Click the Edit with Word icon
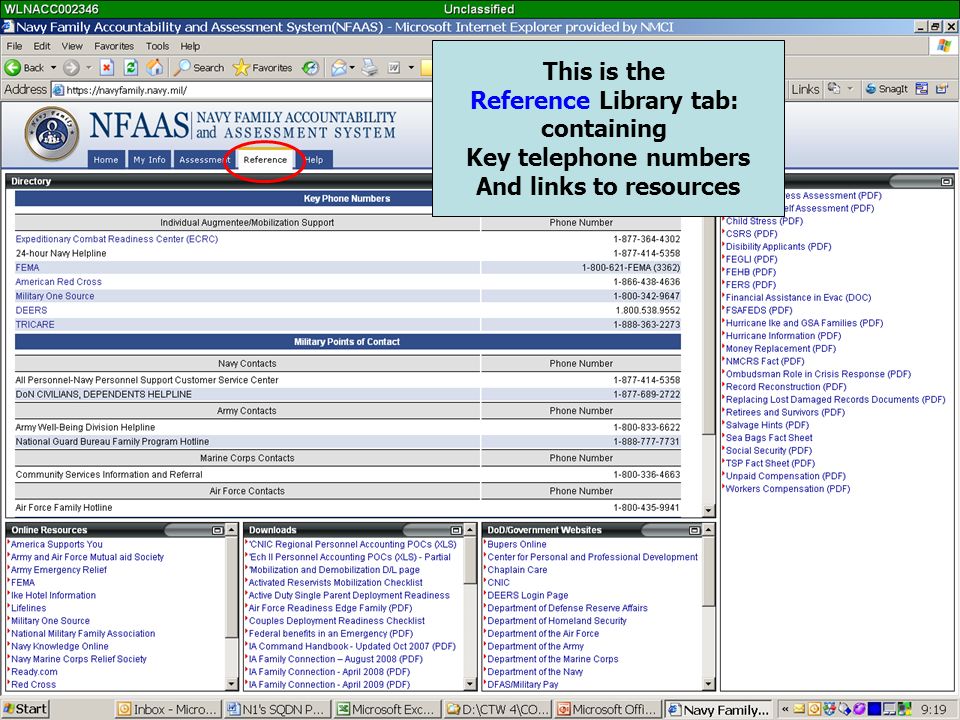960x720 pixels. (x=394, y=68)
